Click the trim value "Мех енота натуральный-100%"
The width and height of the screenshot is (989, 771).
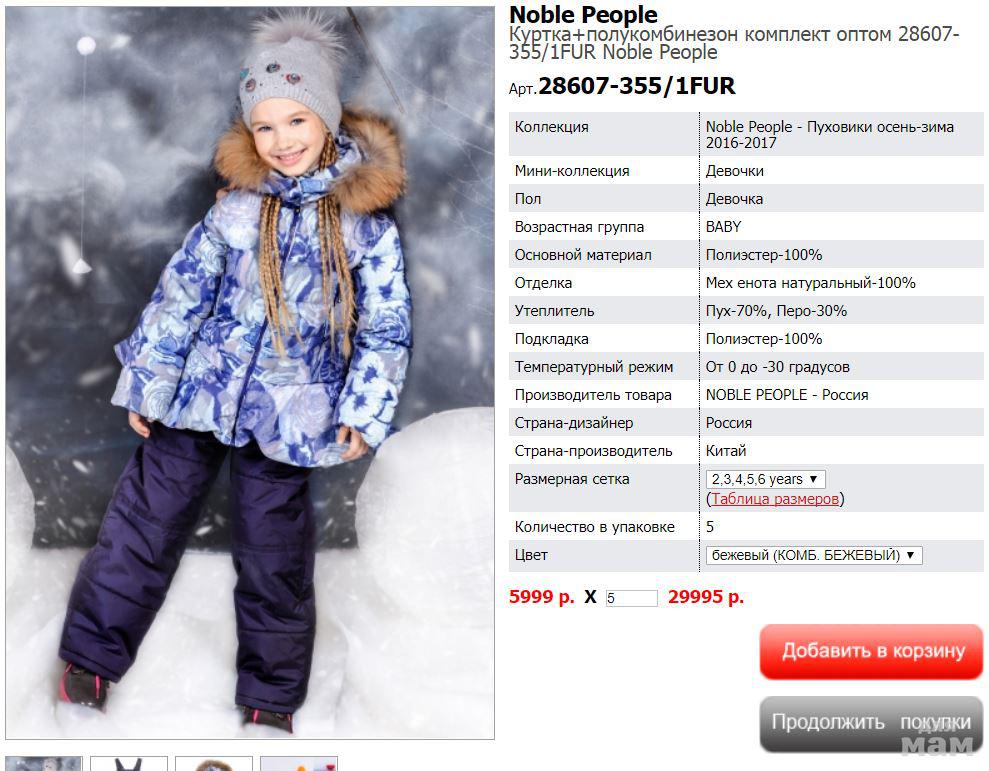tap(811, 283)
